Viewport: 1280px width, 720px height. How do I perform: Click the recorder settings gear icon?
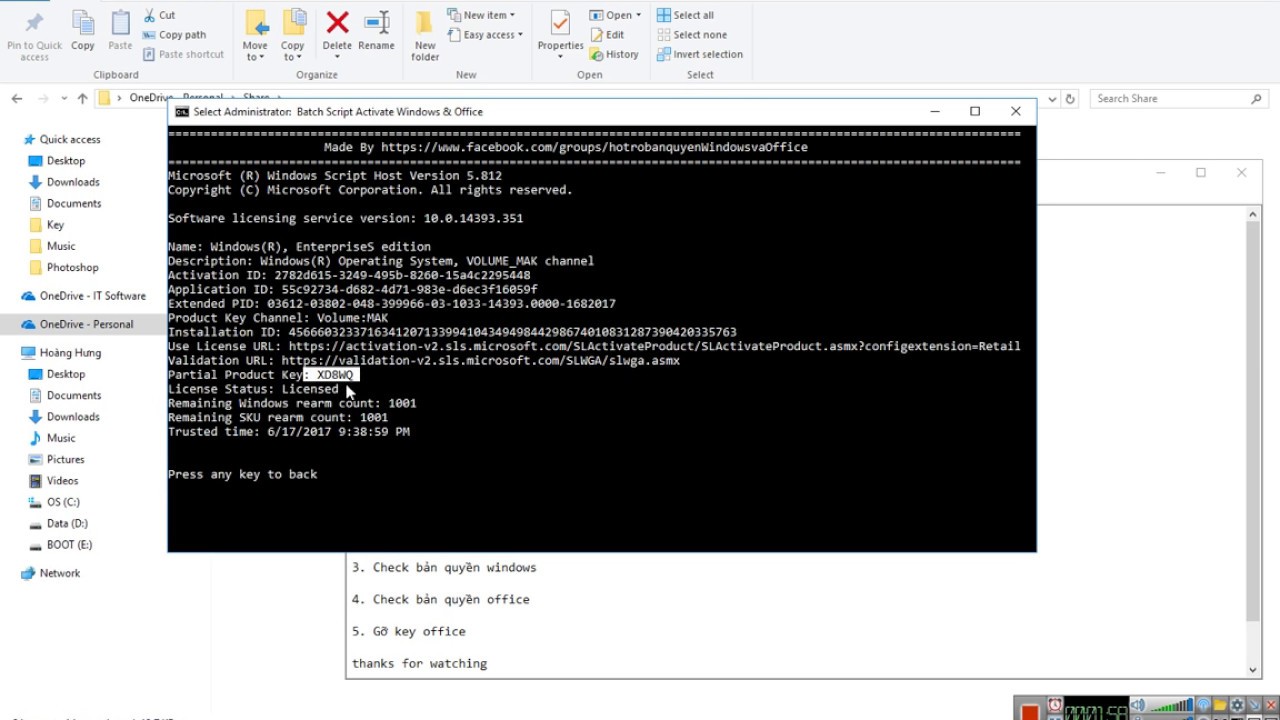point(1236,706)
